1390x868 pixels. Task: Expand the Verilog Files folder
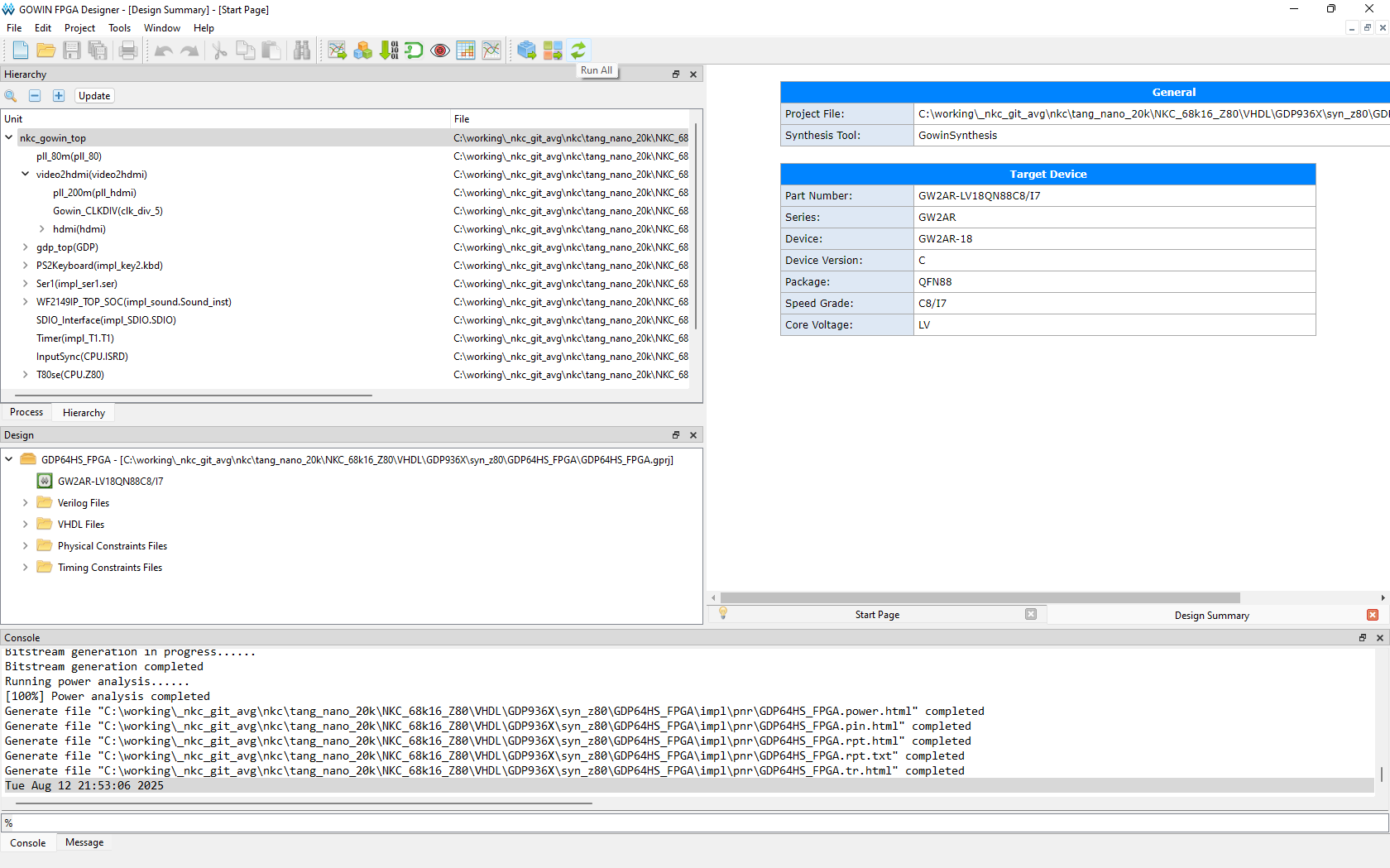tap(26, 502)
